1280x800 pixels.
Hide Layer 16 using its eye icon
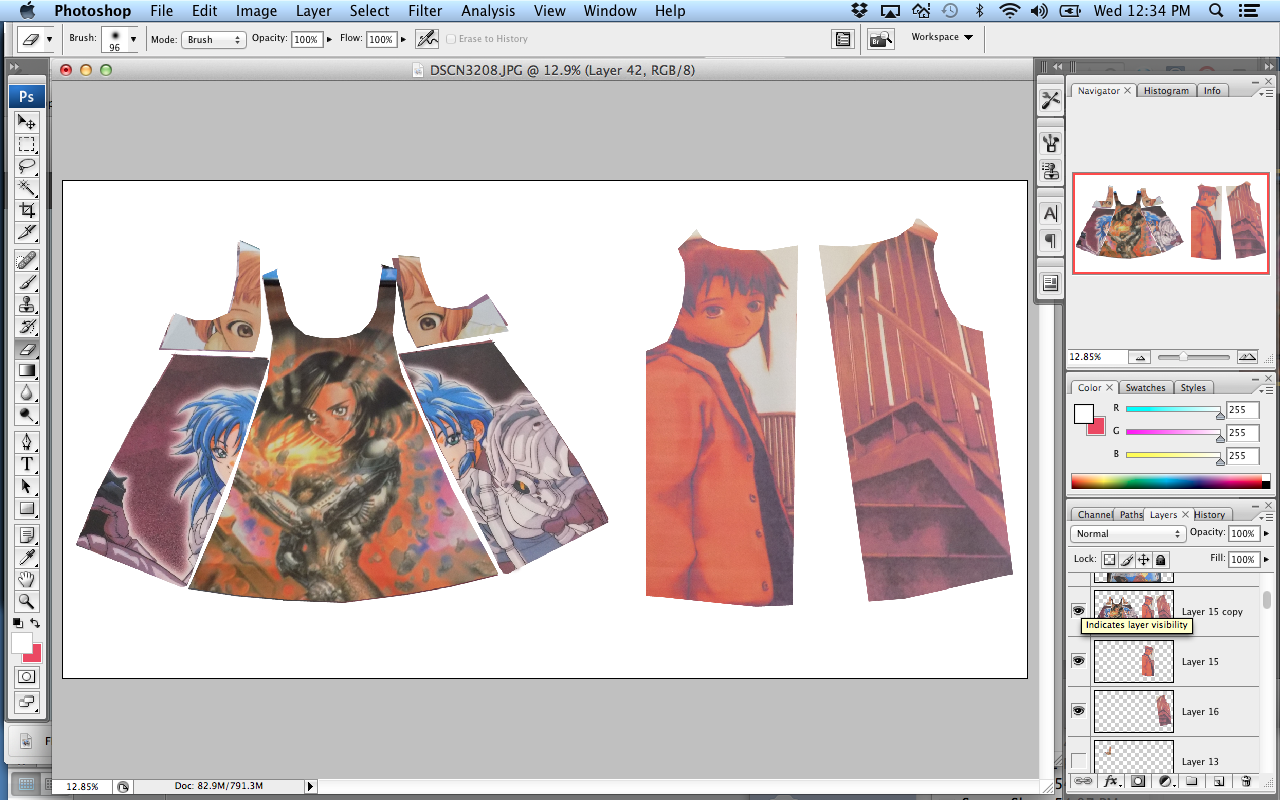(1078, 710)
